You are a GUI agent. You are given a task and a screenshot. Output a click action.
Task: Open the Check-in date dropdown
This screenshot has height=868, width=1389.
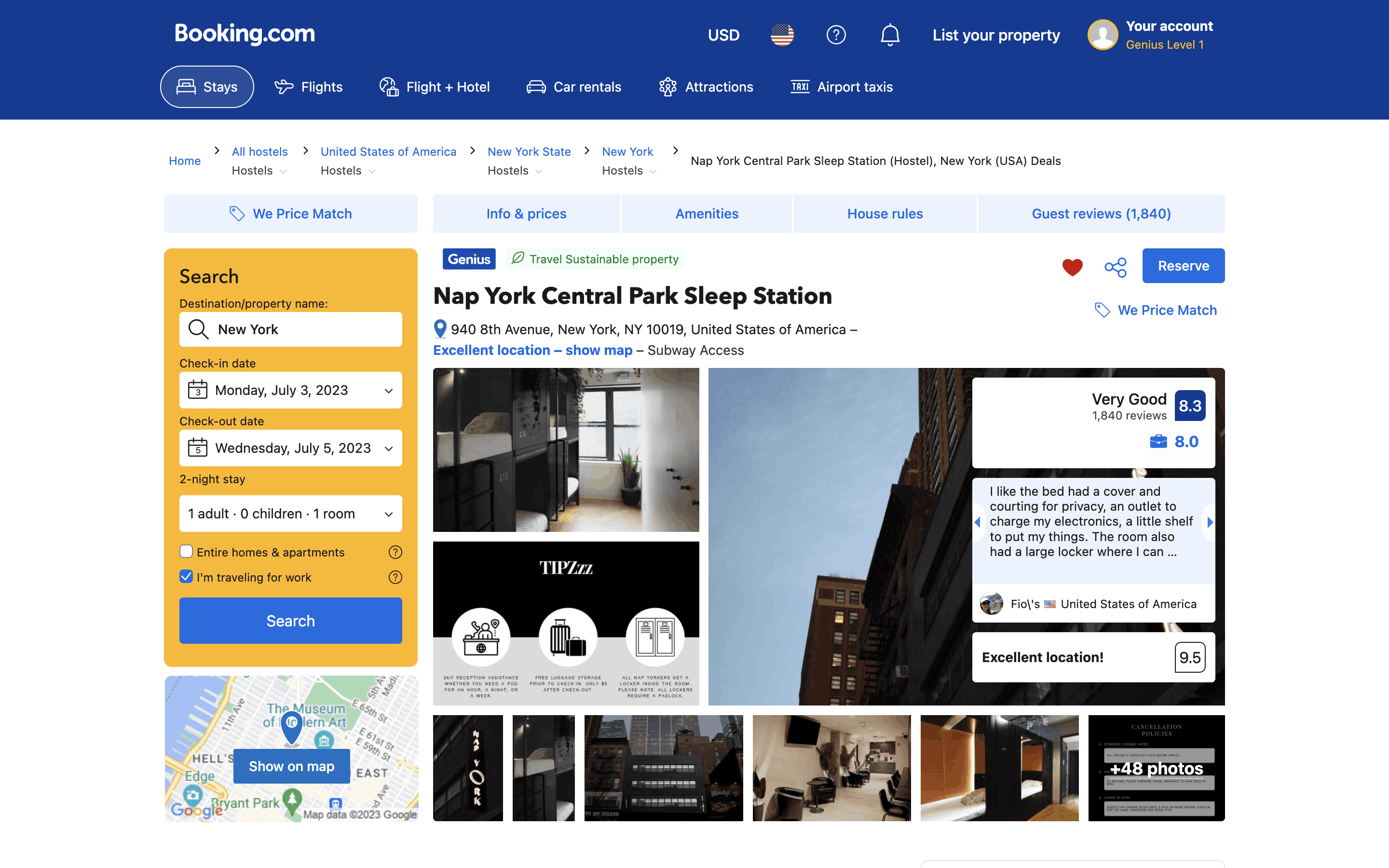(x=290, y=391)
